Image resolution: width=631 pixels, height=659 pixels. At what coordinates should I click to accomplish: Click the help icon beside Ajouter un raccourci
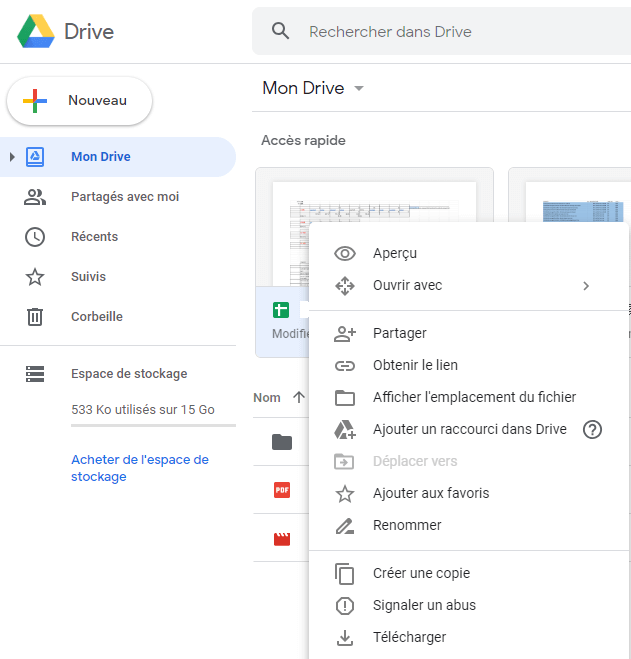tap(593, 429)
